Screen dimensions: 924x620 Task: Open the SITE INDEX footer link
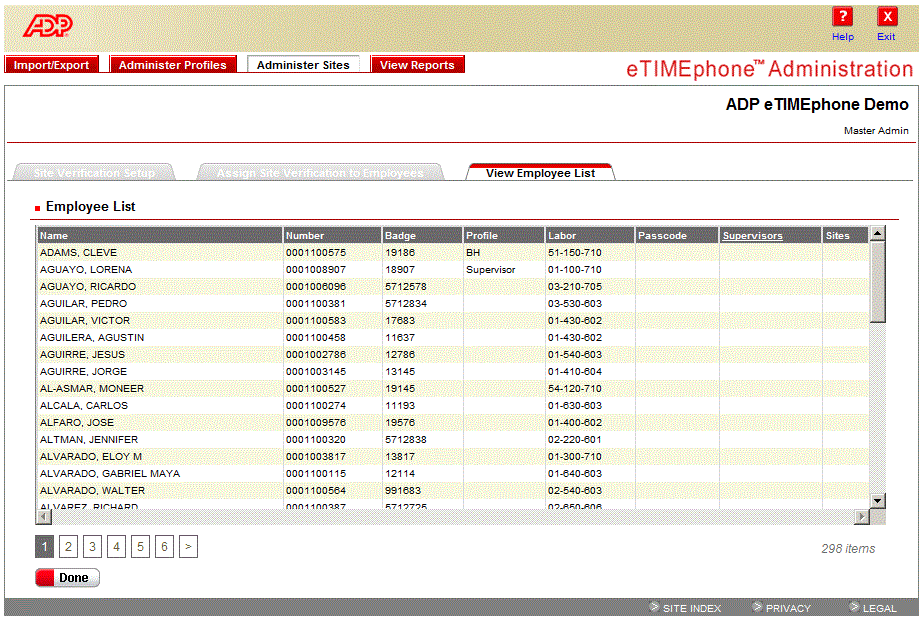click(x=692, y=608)
